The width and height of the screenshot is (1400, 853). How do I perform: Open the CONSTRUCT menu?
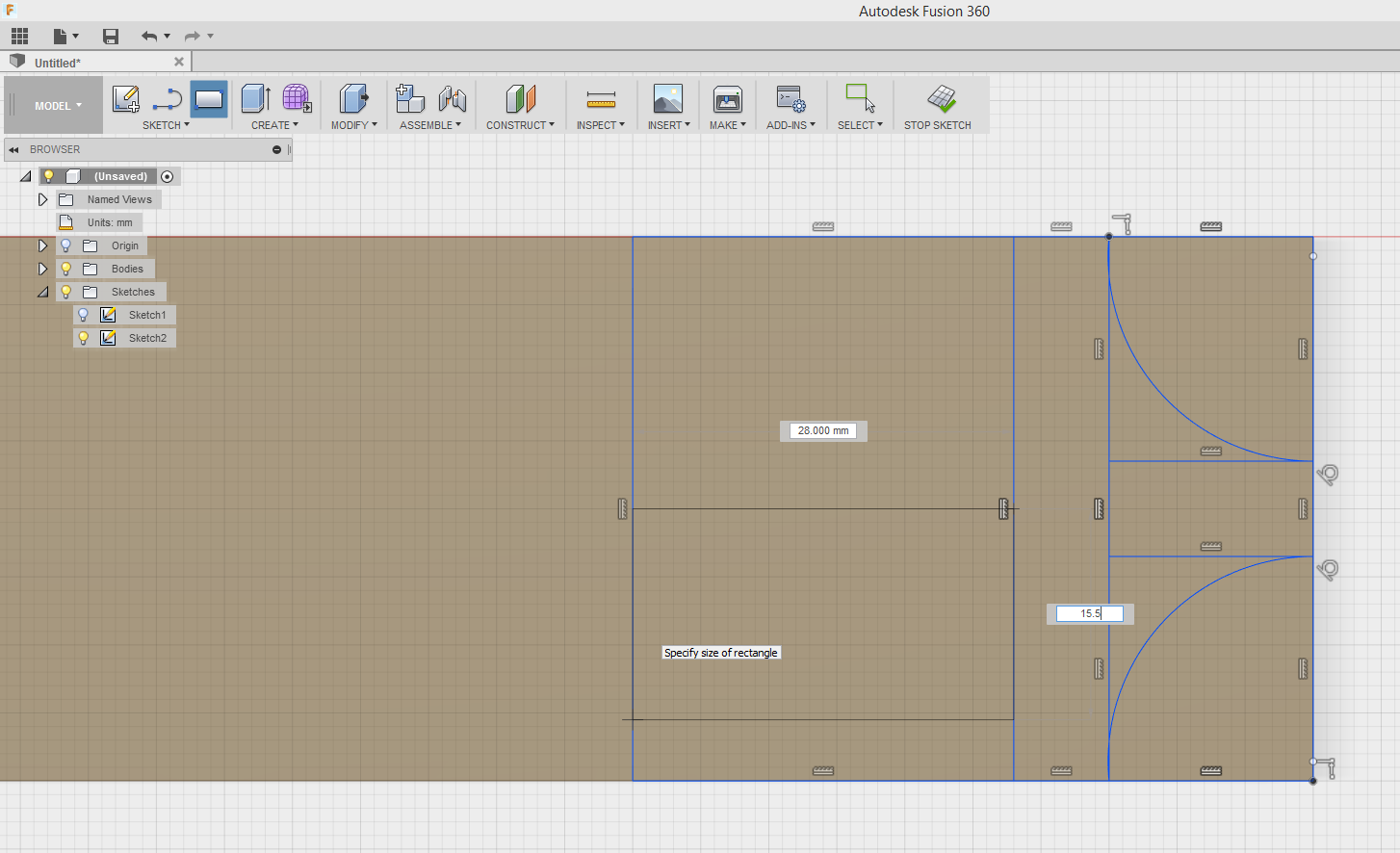tap(520, 125)
